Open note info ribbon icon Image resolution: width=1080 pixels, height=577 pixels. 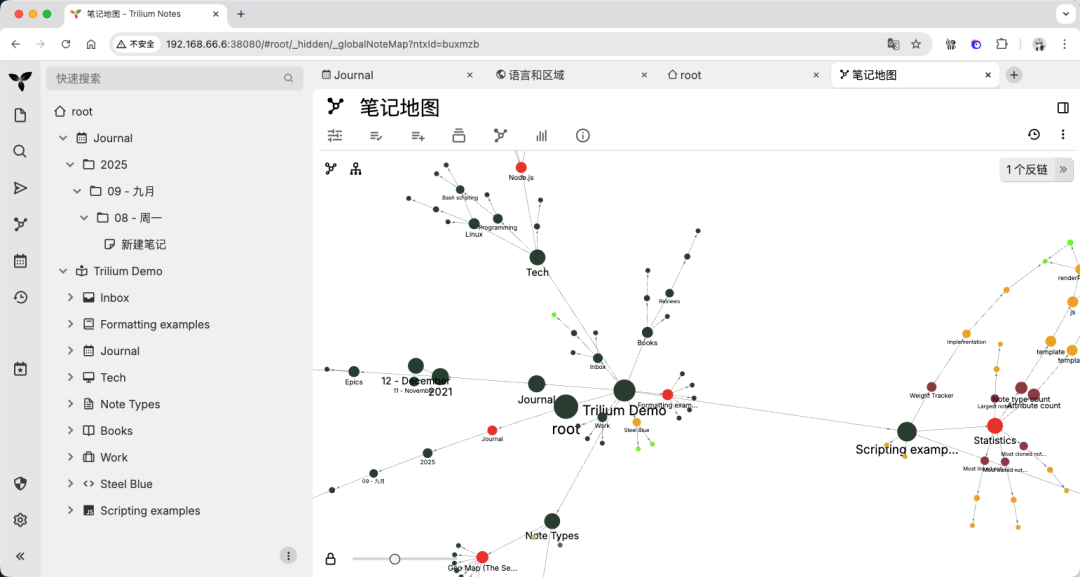[x=583, y=136]
